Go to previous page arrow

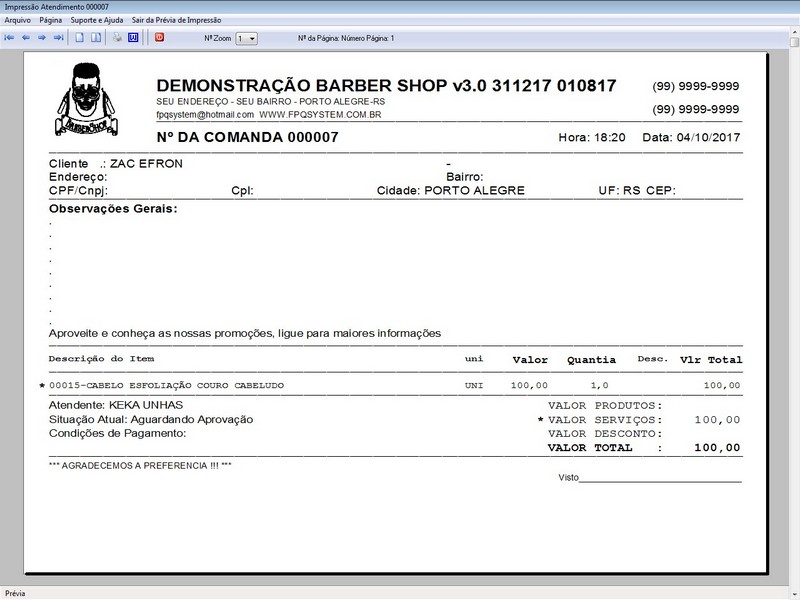tap(26, 38)
